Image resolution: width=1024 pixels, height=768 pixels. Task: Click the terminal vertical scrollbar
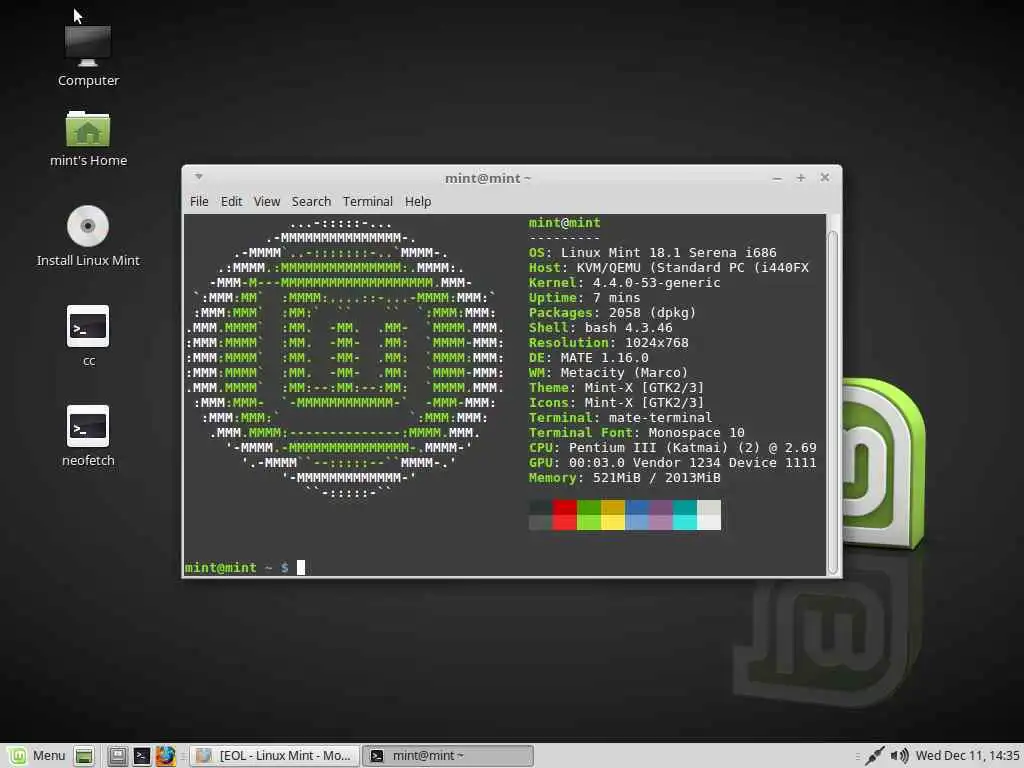[833, 402]
